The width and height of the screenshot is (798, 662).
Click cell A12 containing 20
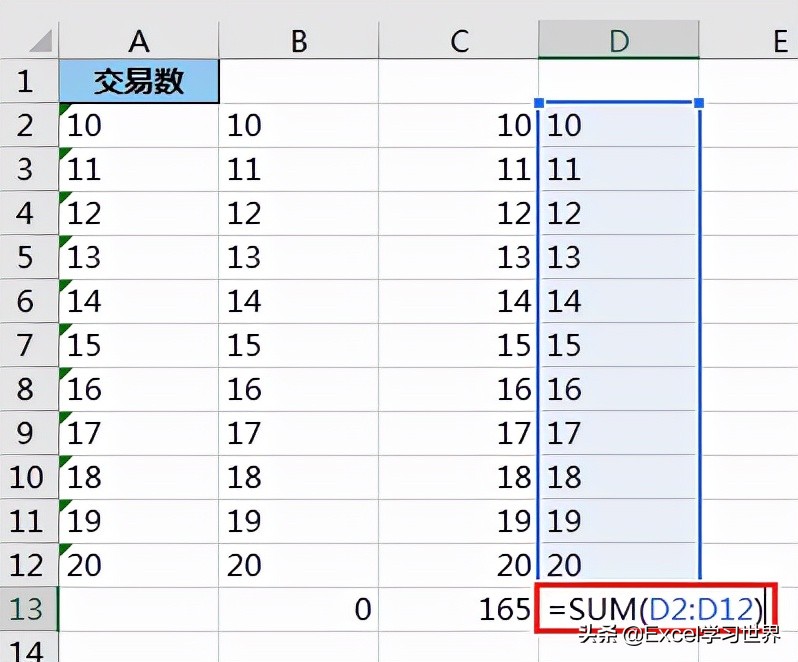(139, 565)
